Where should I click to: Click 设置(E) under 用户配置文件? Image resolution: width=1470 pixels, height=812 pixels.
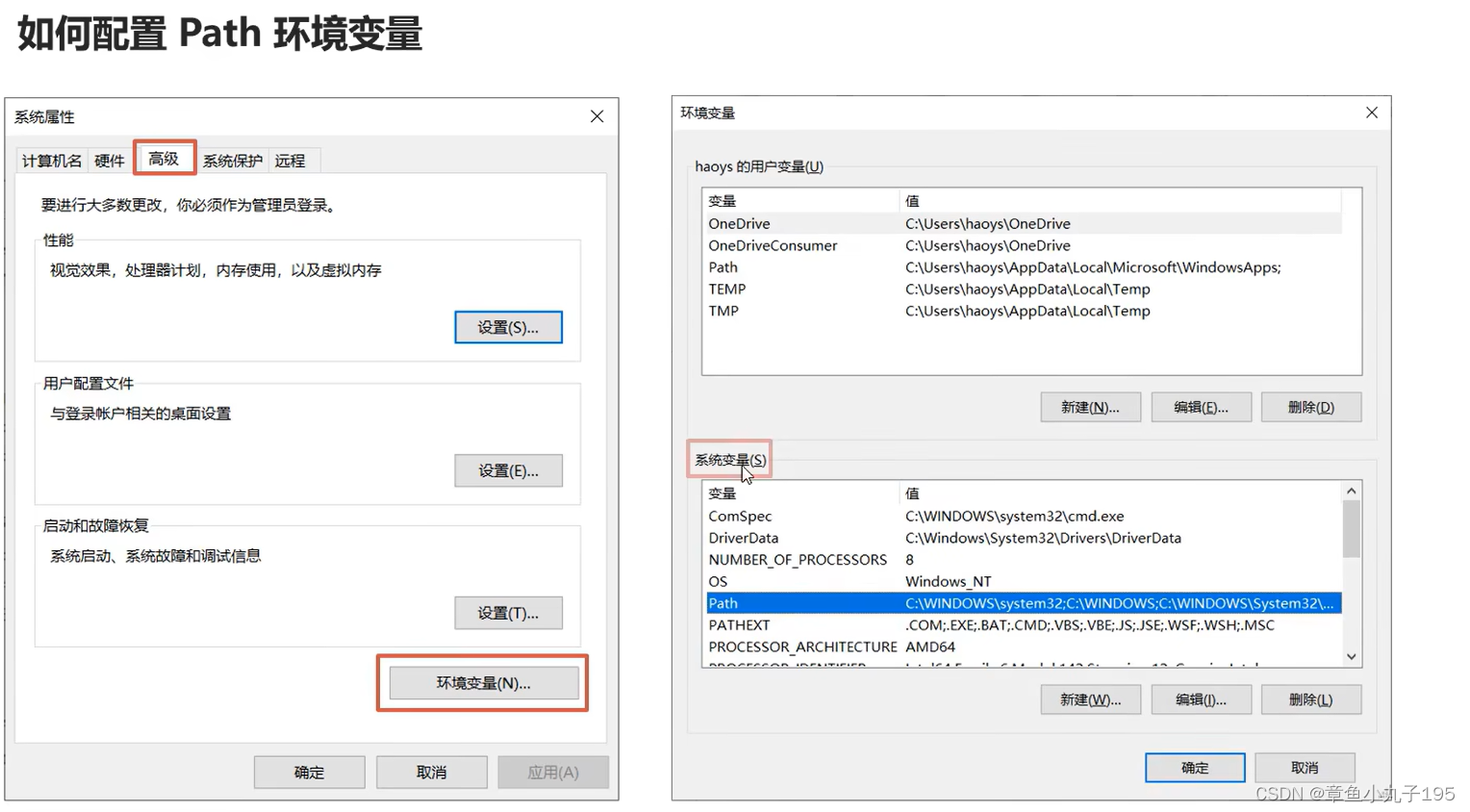508,470
